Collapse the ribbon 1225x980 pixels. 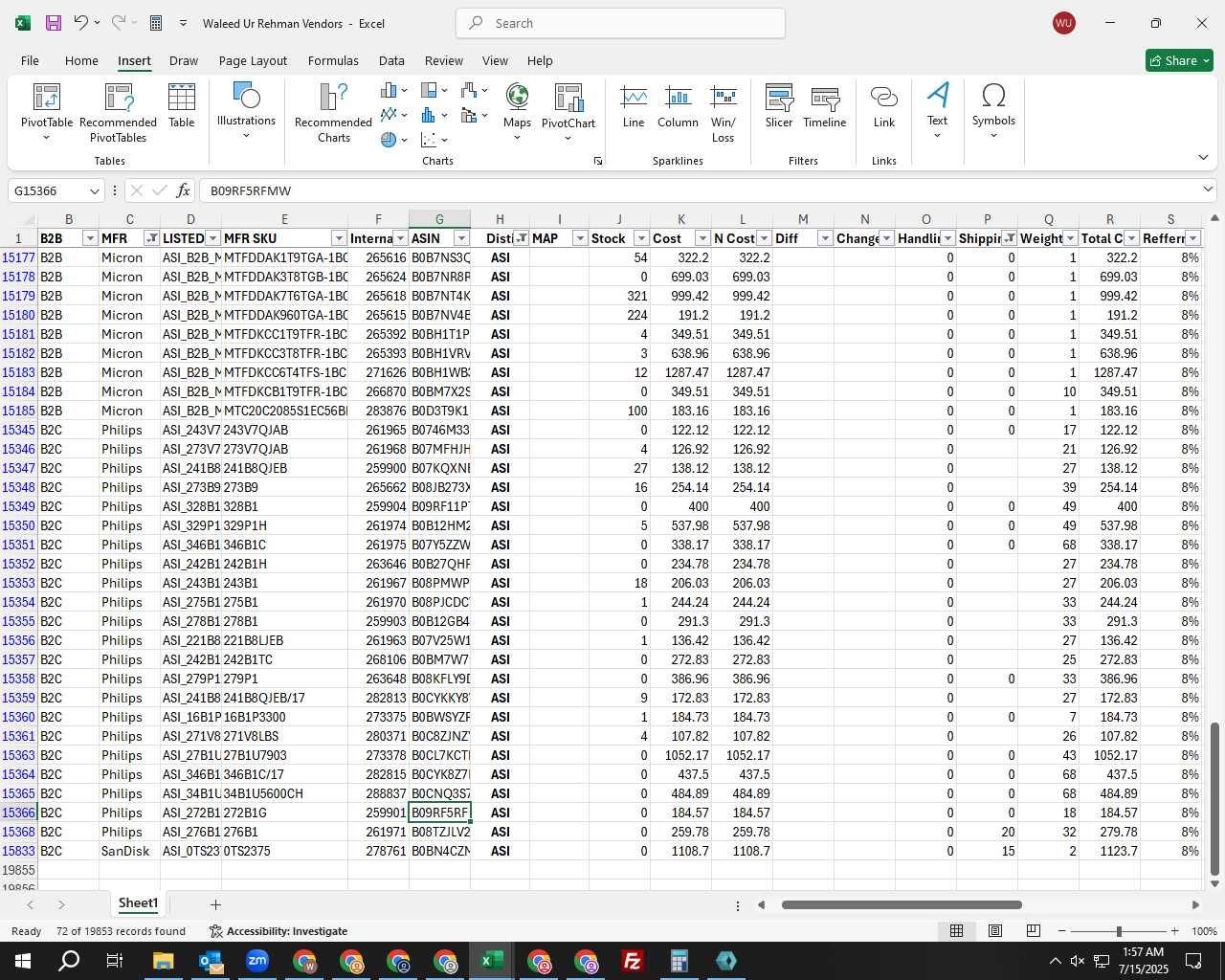(x=1203, y=158)
